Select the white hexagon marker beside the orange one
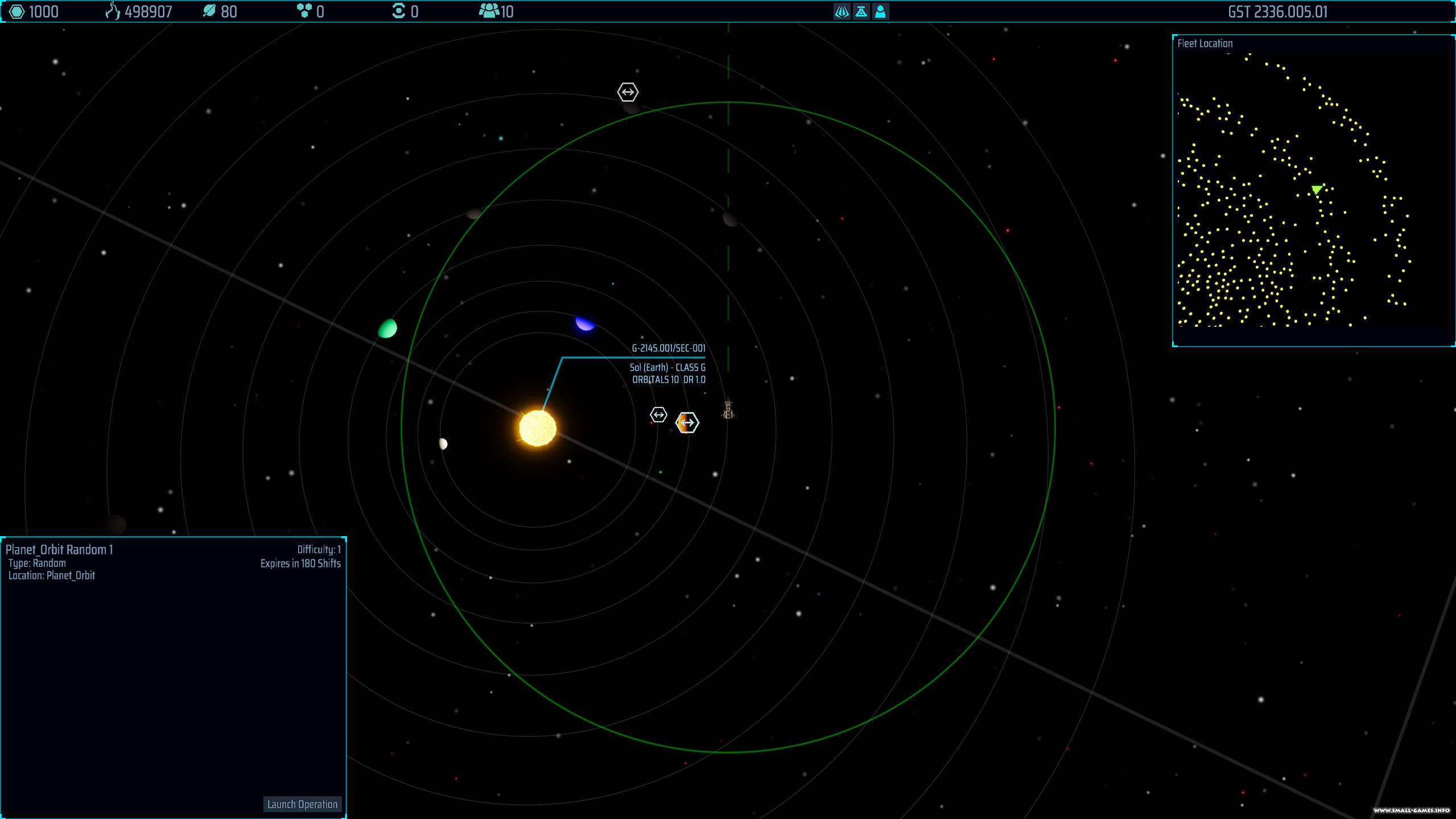This screenshot has height=819, width=1456. (x=658, y=415)
